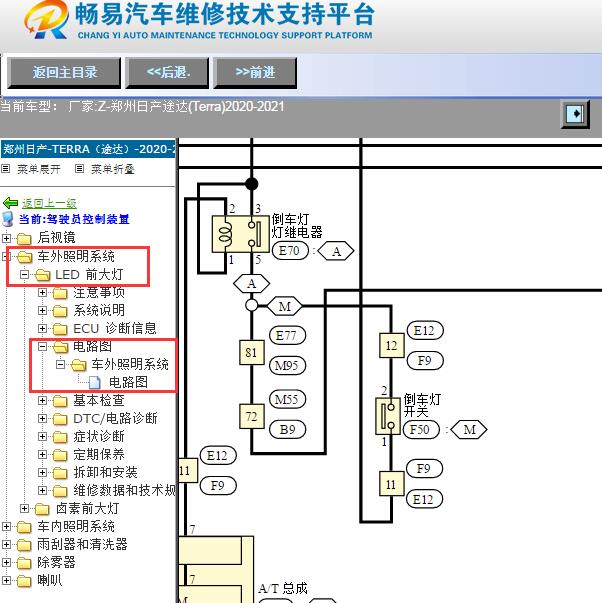Select the 除雾器 folder icon
The image size is (602, 603).
pyautogui.click(x=24, y=563)
